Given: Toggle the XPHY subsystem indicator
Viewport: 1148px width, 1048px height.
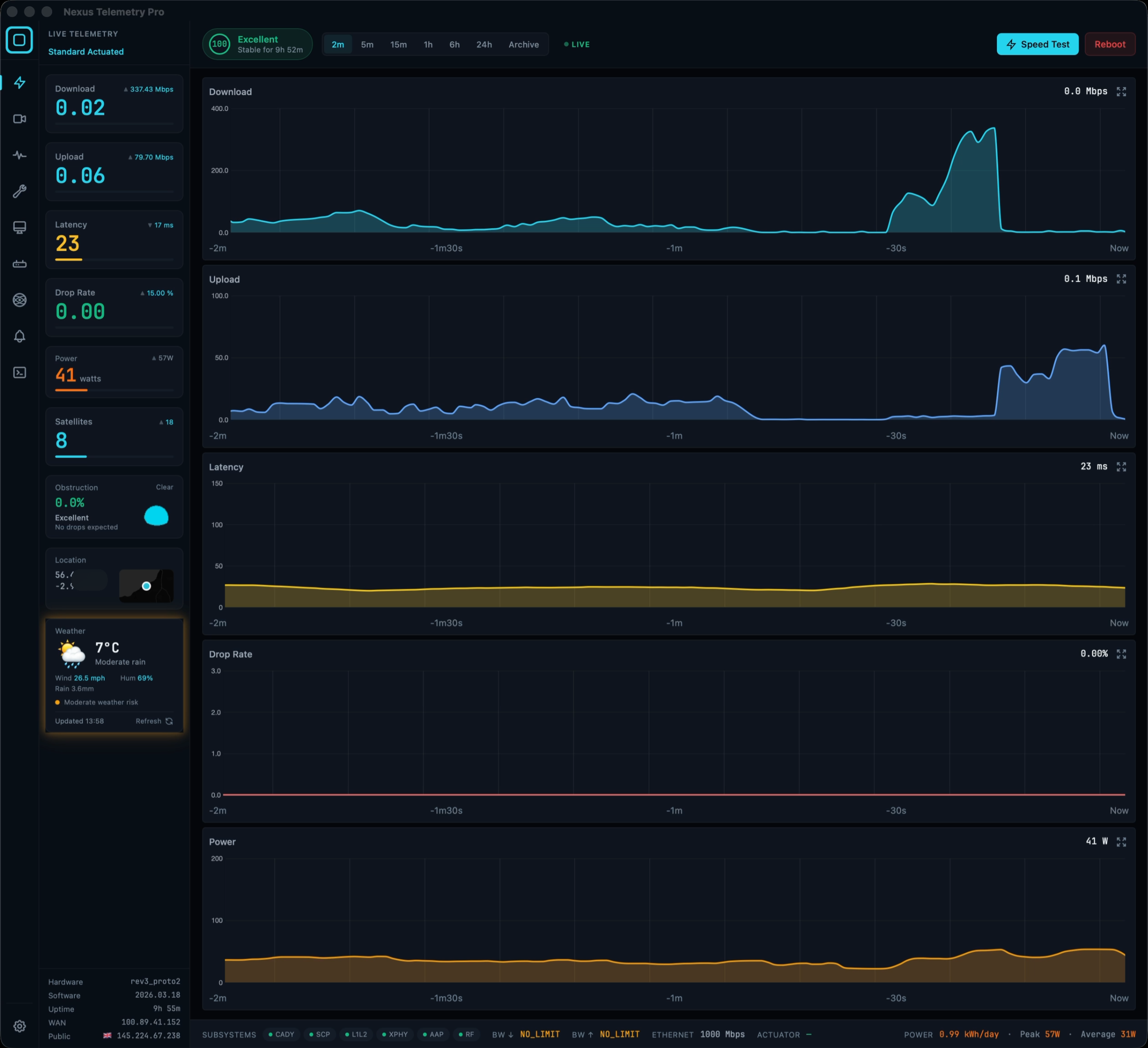Looking at the screenshot, I should (395, 1034).
